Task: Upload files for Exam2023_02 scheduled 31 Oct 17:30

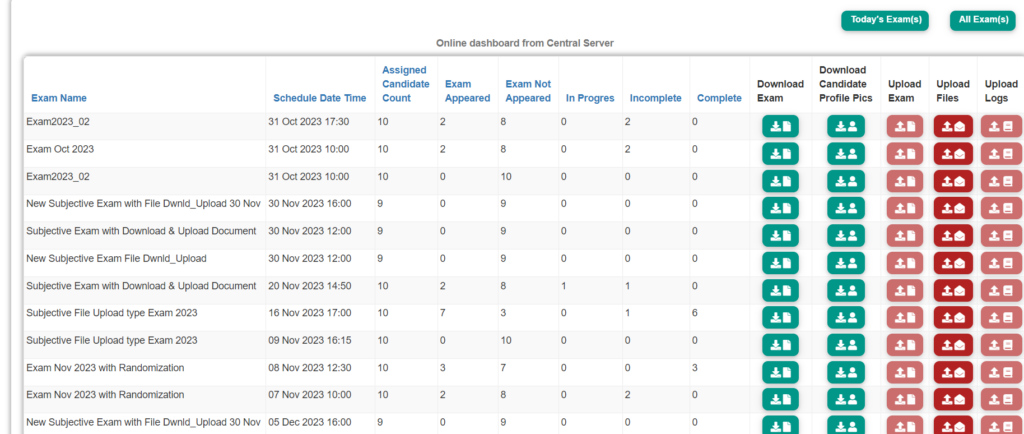Action: pos(953,126)
